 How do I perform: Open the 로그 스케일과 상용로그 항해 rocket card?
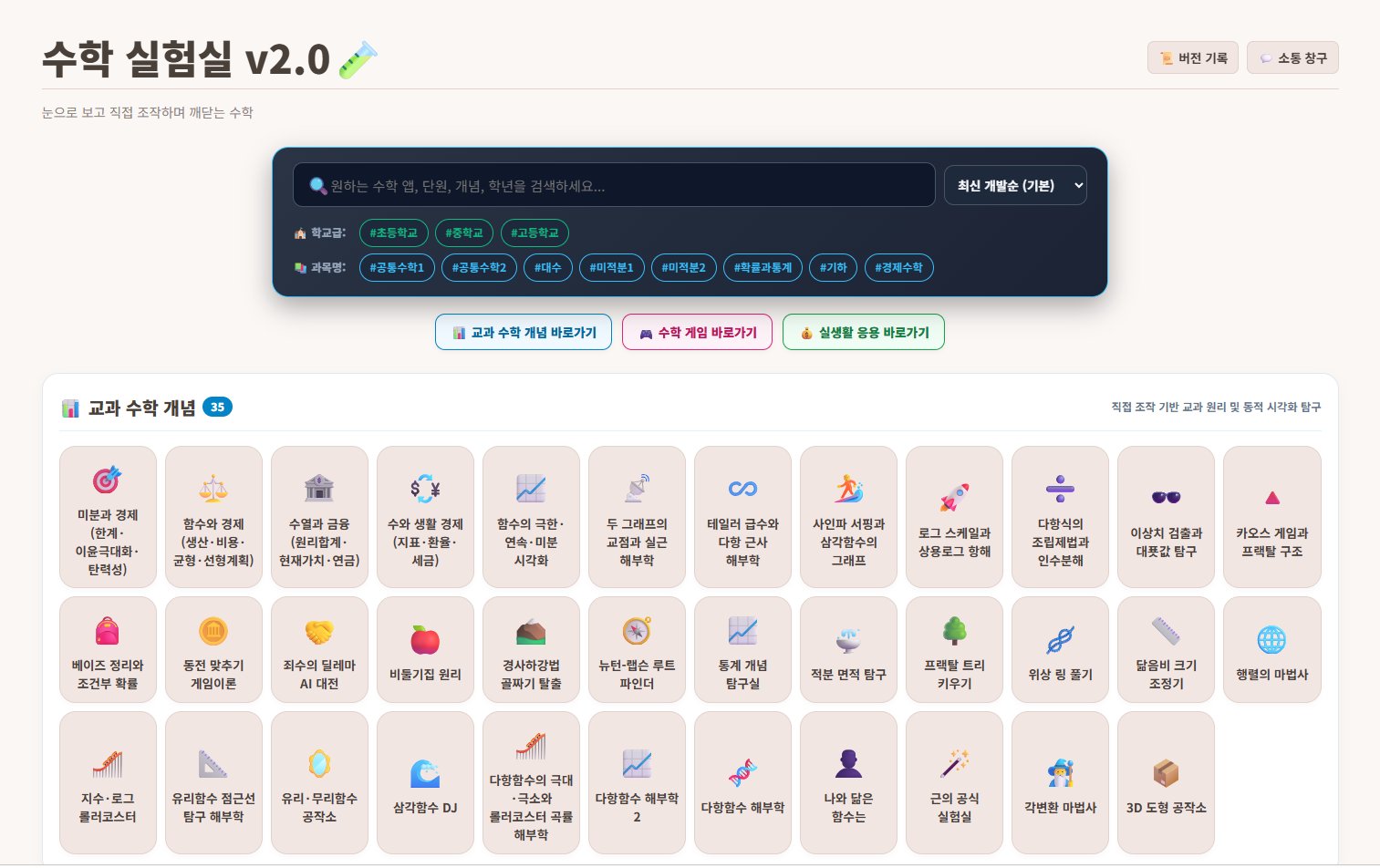click(954, 517)
